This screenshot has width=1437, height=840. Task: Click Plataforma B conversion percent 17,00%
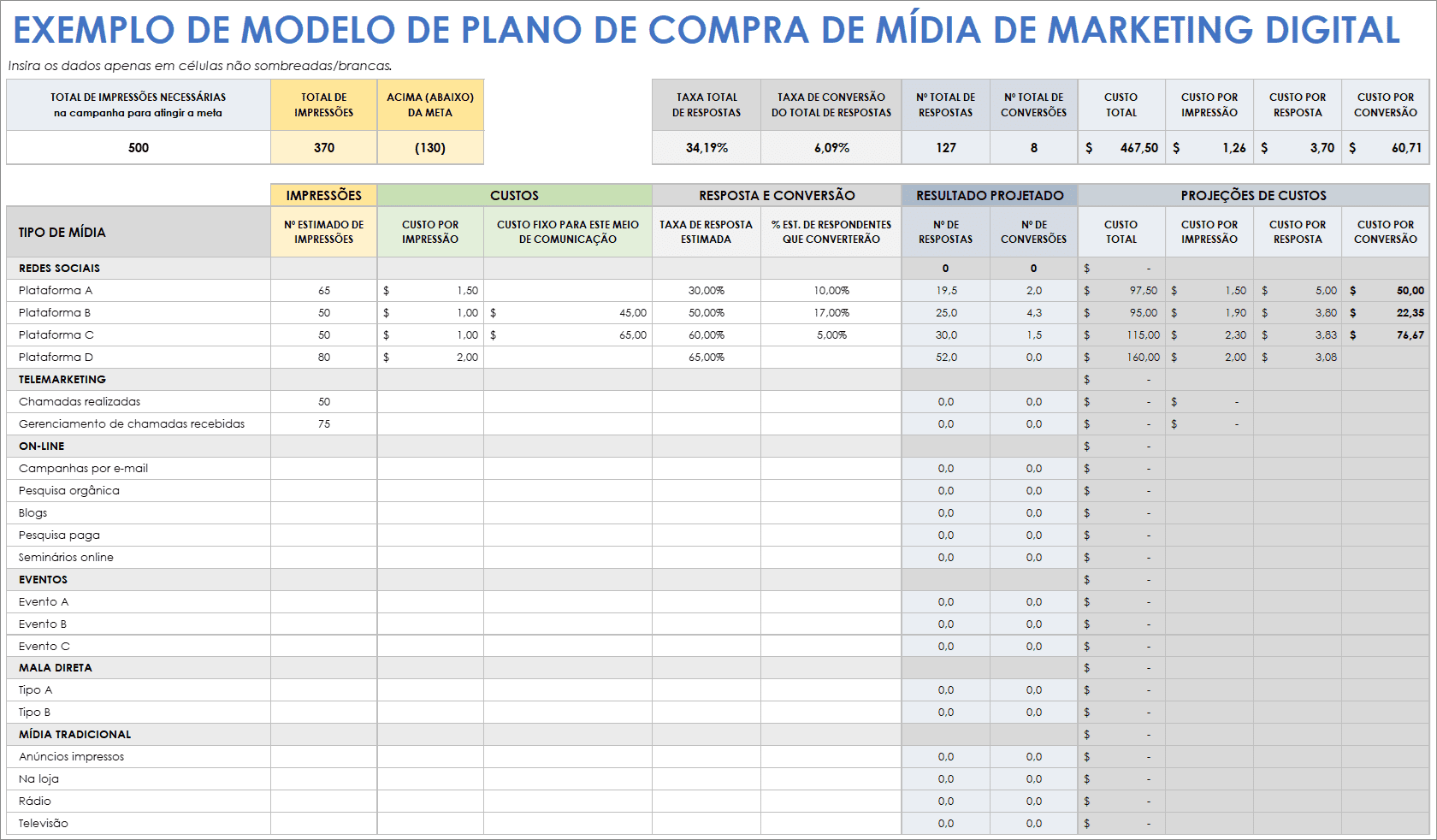(831, 313)
